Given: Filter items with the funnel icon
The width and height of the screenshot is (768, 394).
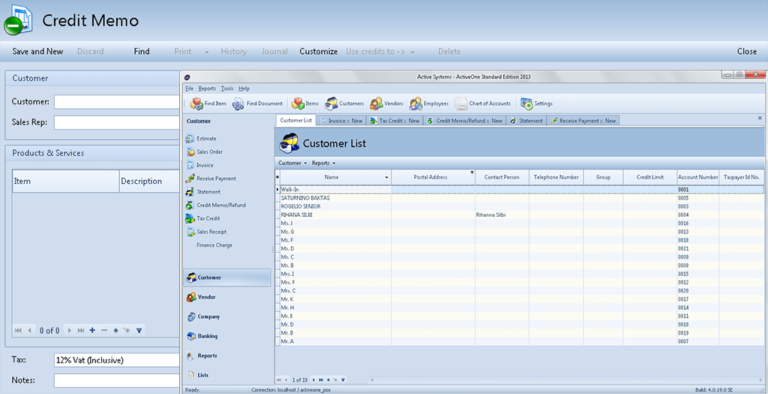Looking at the screenshot, I should [x=139, y=330].
